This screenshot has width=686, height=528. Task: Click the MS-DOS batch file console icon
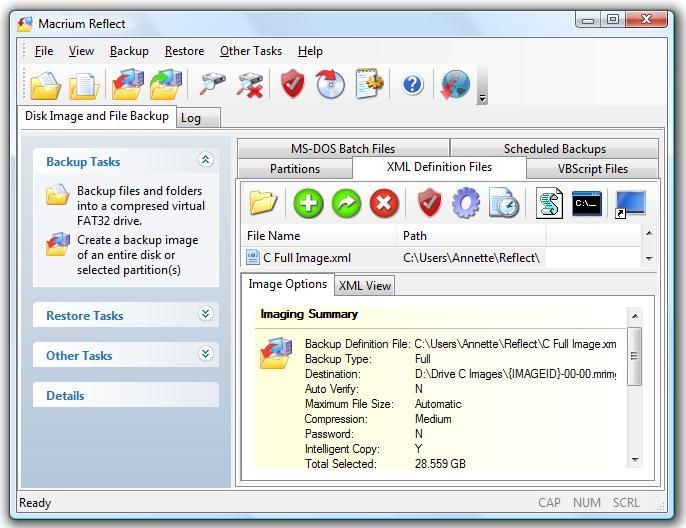(x=587, y=203)
